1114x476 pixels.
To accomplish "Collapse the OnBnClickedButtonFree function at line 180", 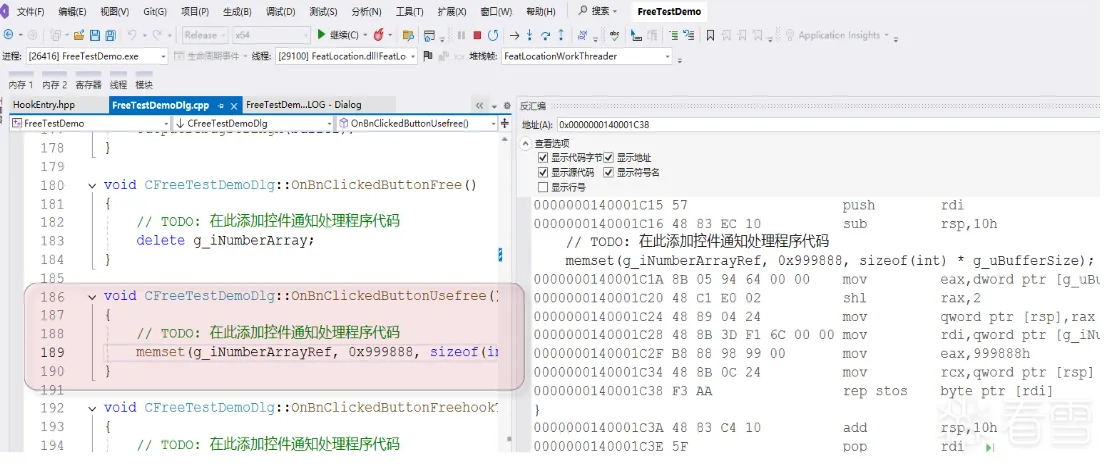I will click(92, 185).
